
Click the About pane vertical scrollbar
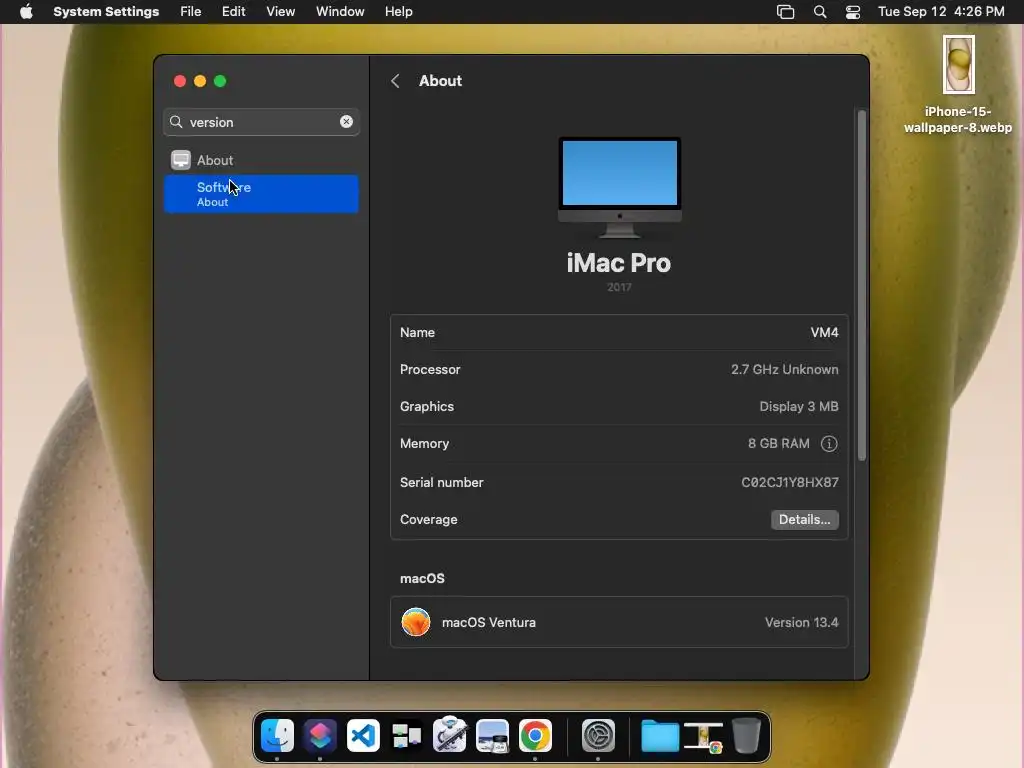click(x=861, y=286)
